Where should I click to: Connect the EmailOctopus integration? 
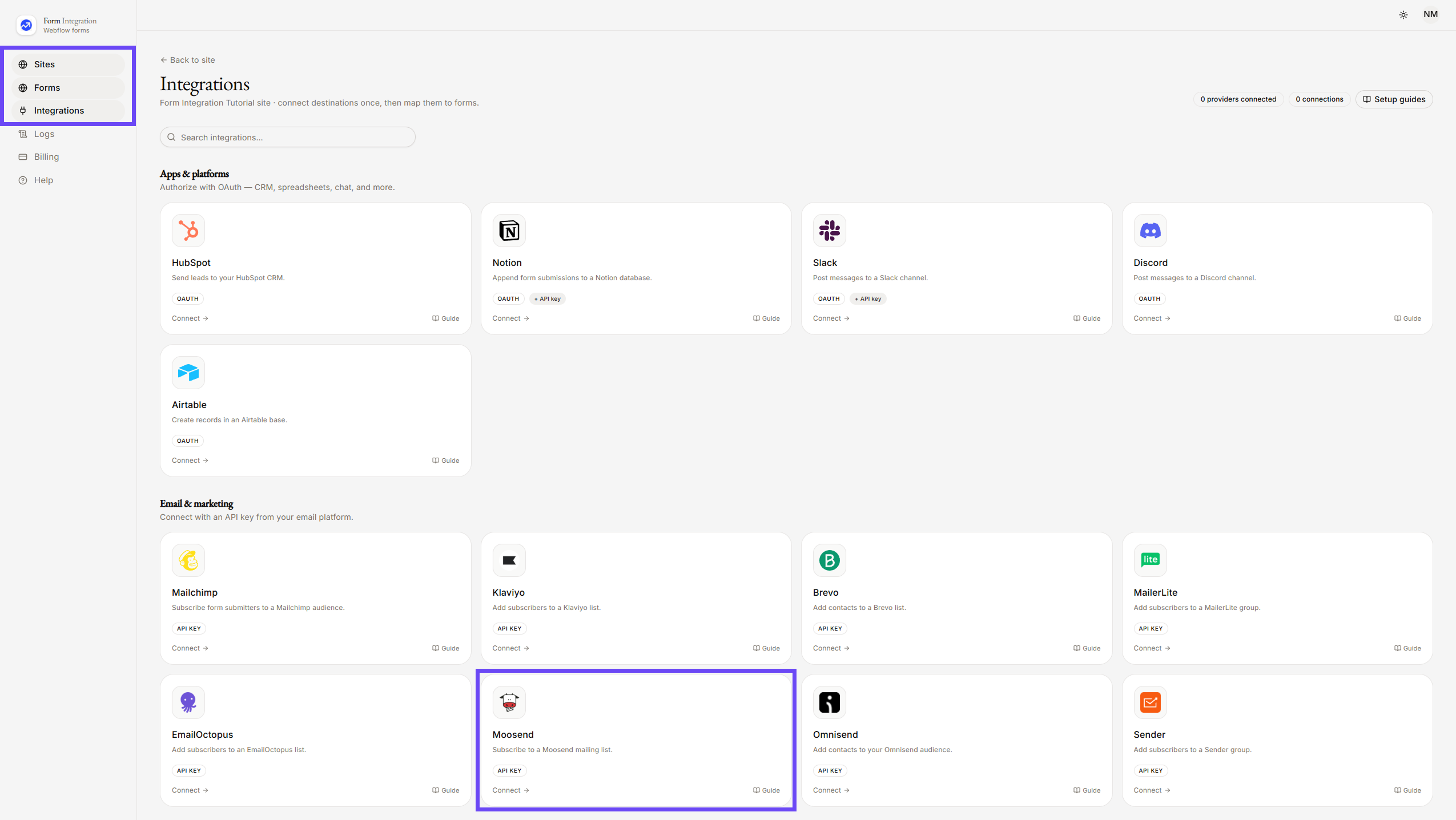click(190, 790)
